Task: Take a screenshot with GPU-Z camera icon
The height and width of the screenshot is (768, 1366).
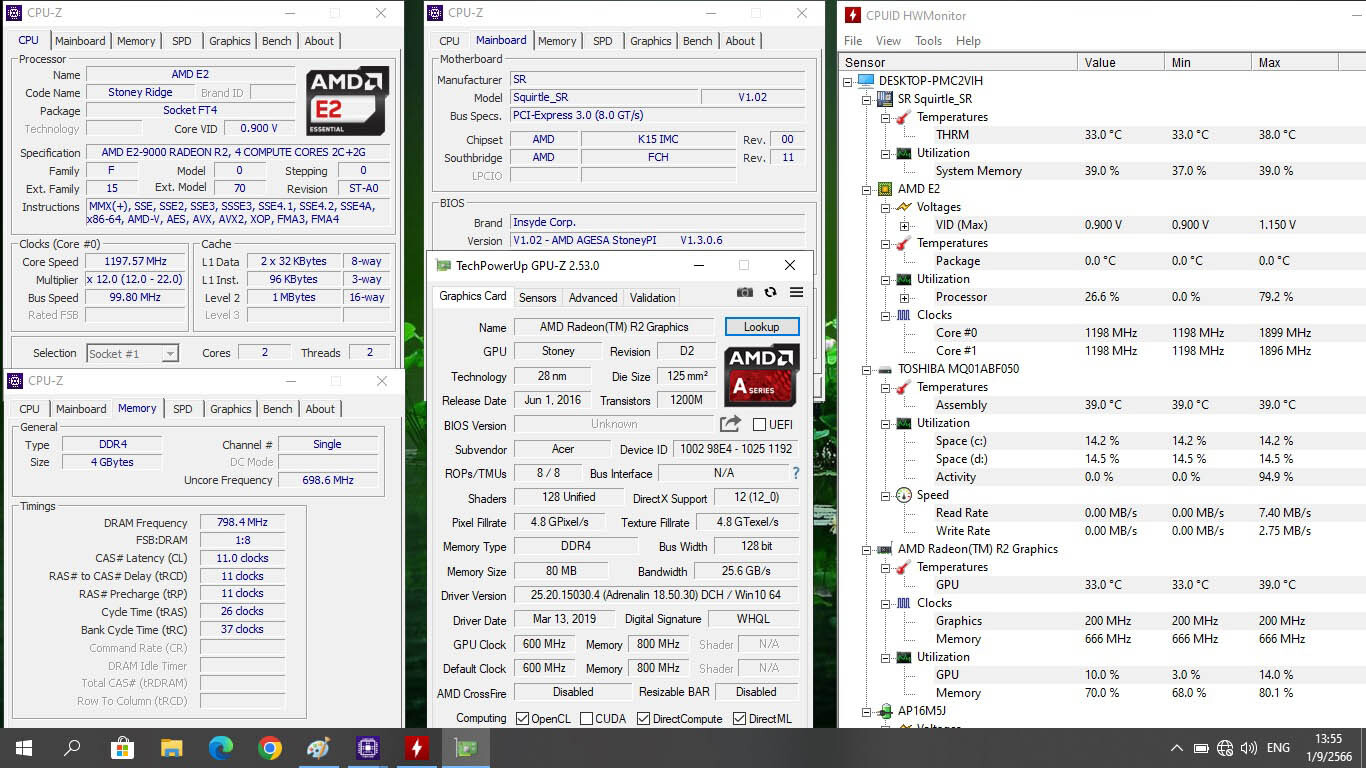Action: point(745,292)
